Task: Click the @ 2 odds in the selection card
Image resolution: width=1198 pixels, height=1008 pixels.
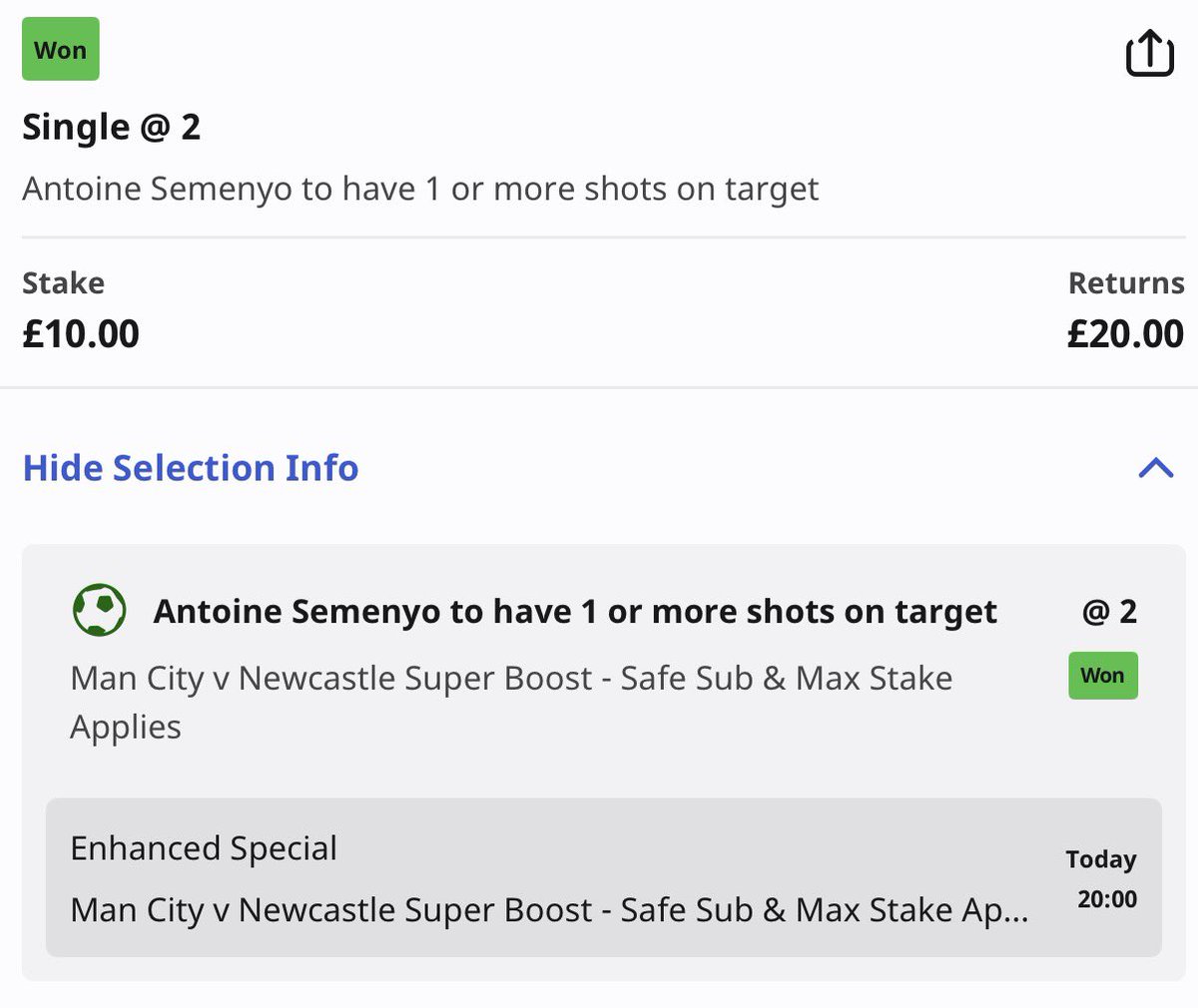Action: pyautogui.click(x=1109, y=611)
